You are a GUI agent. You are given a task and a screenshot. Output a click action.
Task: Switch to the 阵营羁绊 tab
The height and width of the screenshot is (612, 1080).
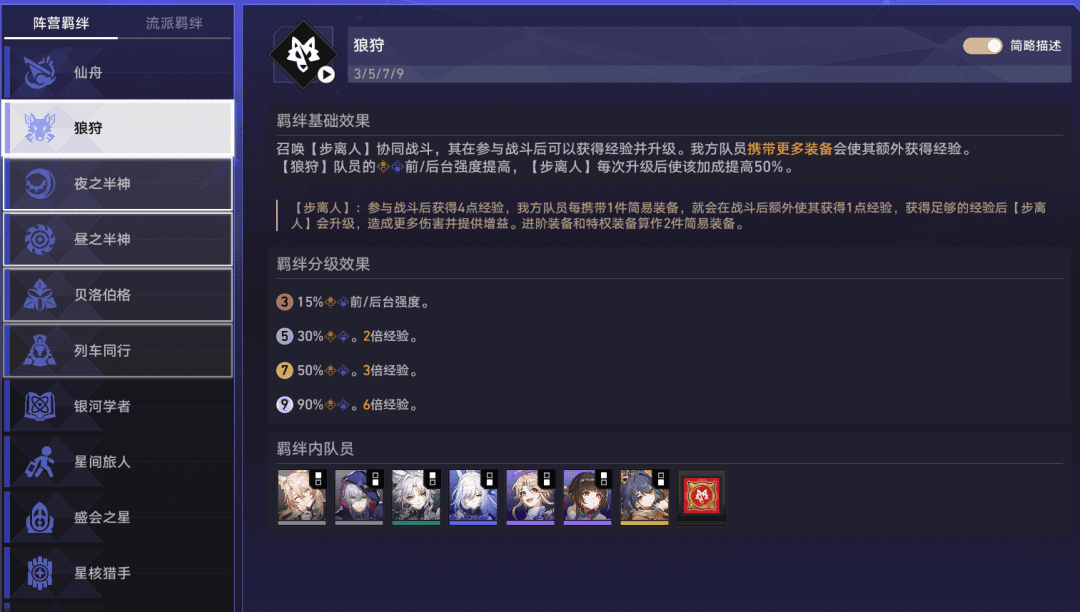(x=61, y=23)
